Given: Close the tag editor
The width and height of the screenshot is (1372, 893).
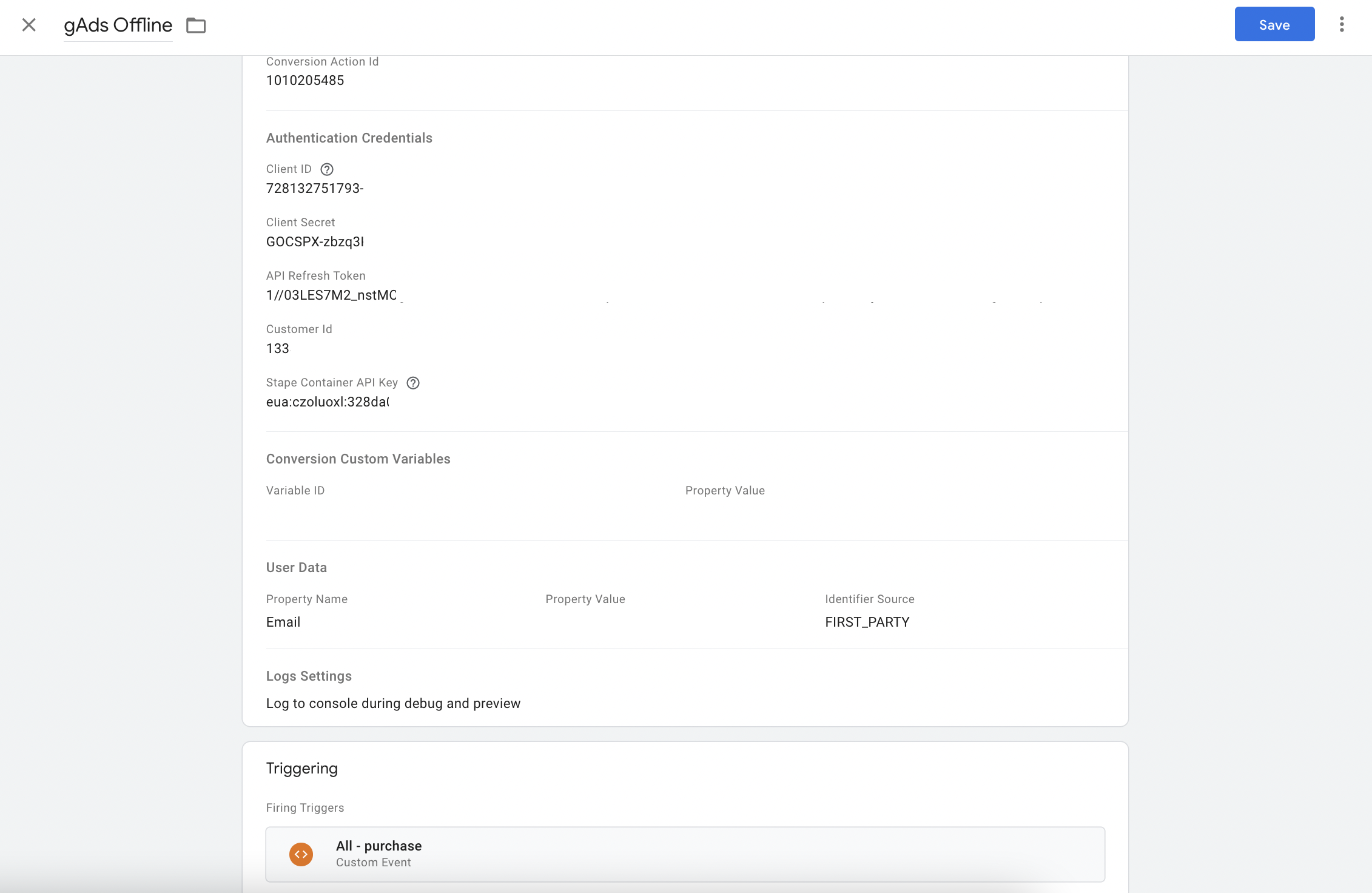Looking at the screenshot, I should click(29, 24).
